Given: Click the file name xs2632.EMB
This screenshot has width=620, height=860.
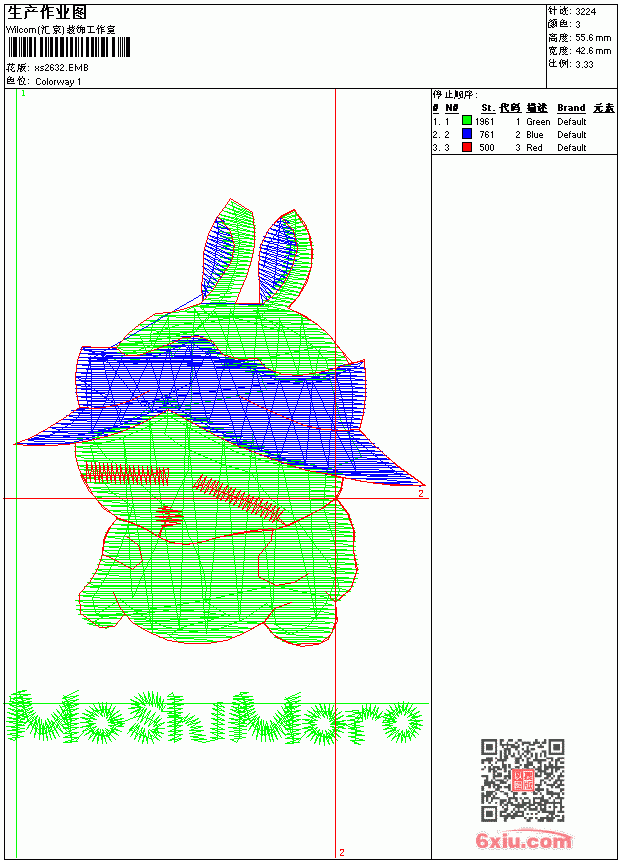Looking at the screenshot, I should 61,68.
